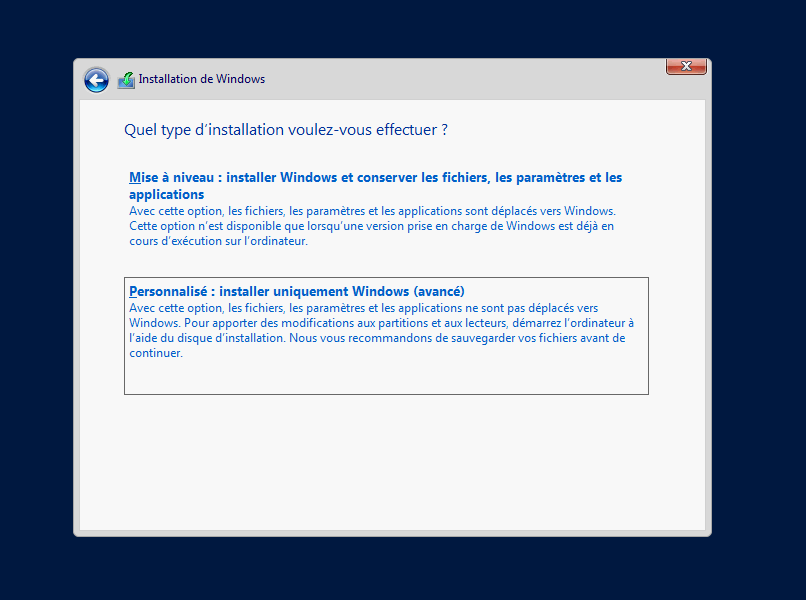Click blank white area below the installation options
This screenshot has width=806, height=600.
[390, 460]
